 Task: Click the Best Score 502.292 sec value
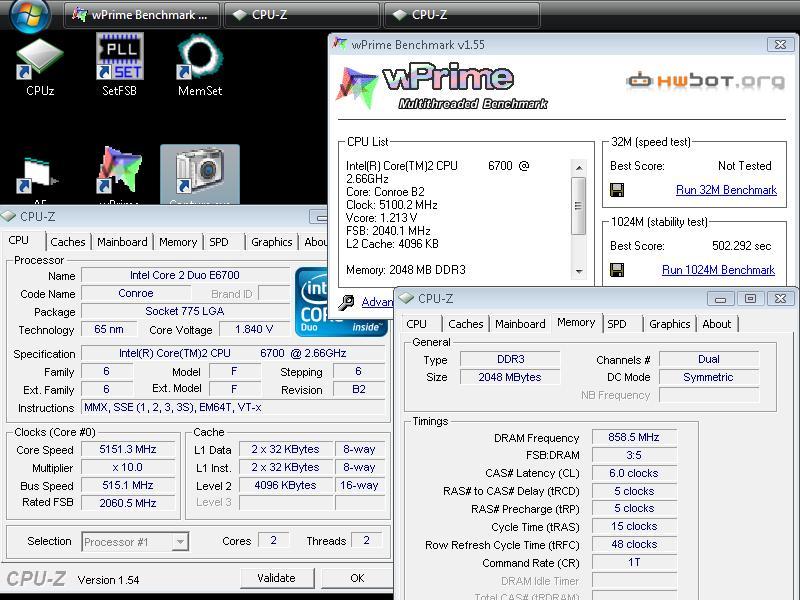coord(741,246)
